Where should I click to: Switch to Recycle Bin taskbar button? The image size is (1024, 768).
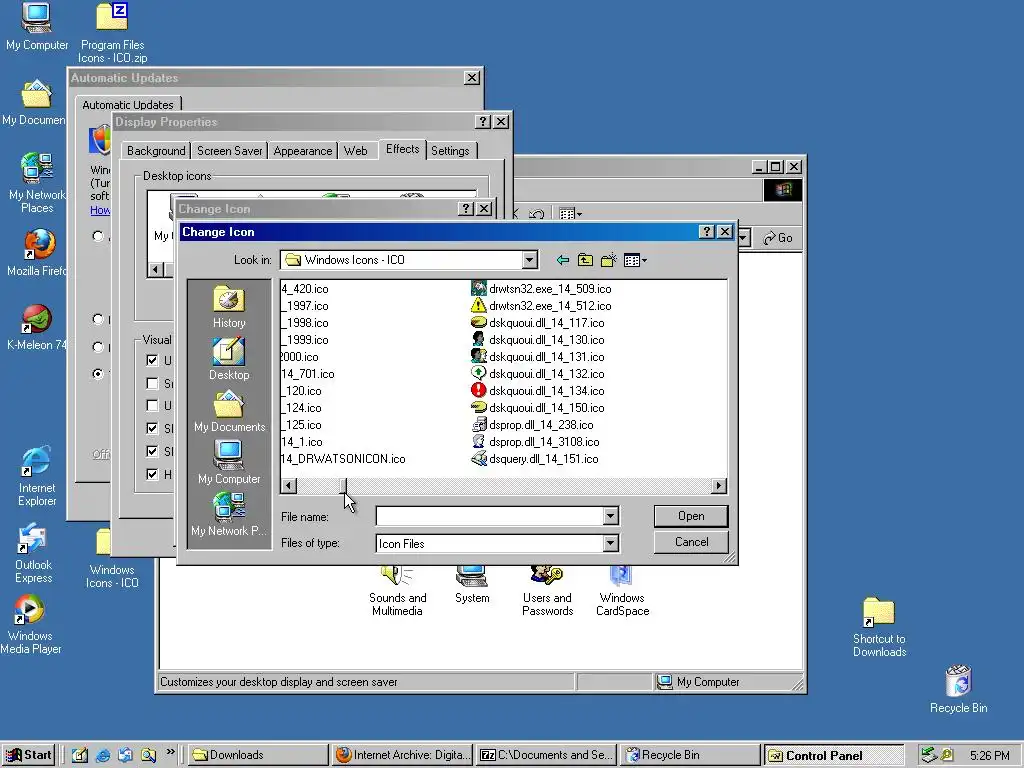[690, 755]
